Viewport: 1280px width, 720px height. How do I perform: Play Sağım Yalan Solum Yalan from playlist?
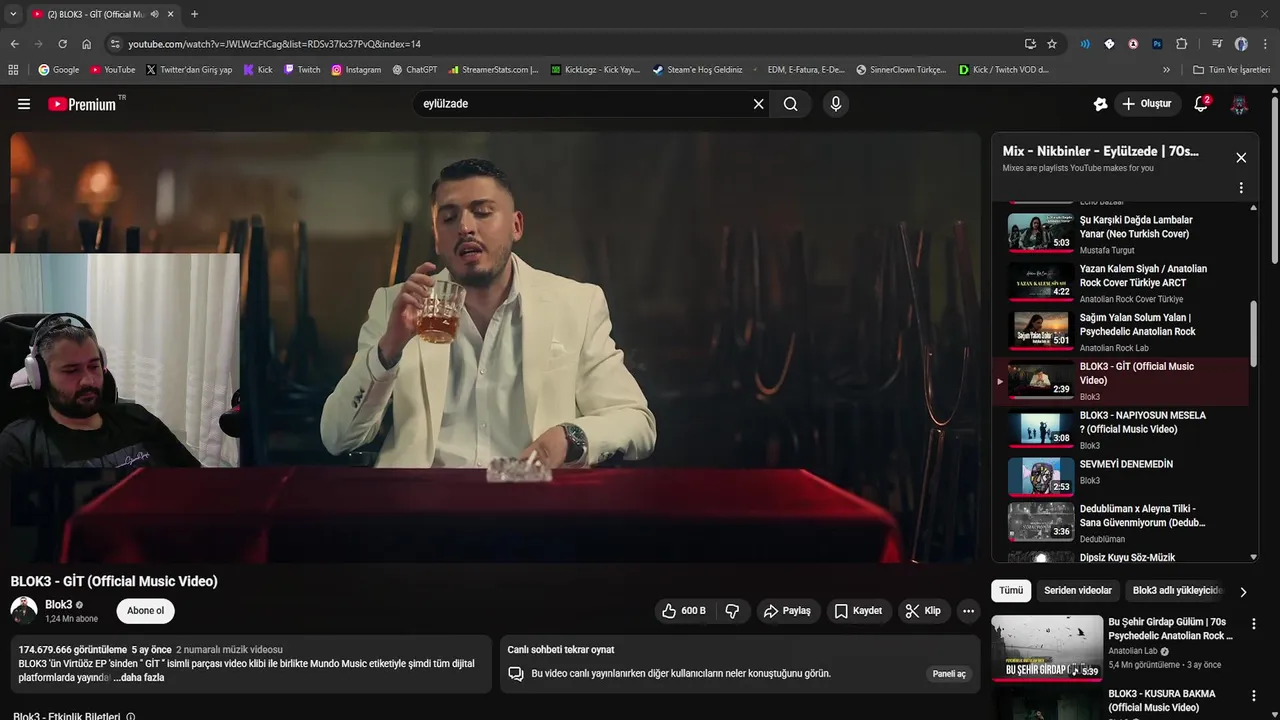1120,331
